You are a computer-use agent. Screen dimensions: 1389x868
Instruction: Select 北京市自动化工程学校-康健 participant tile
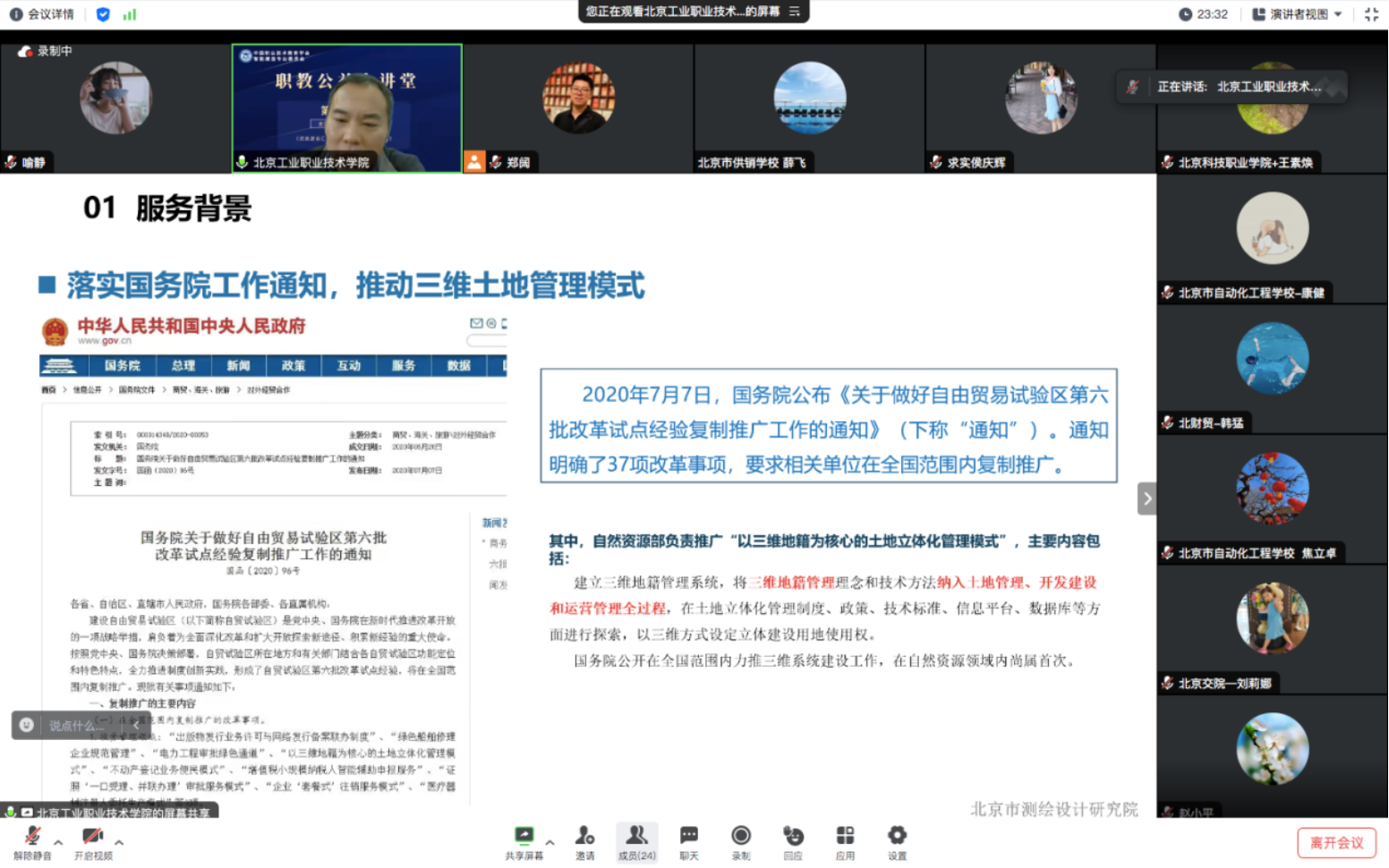tap(1273, 238)
